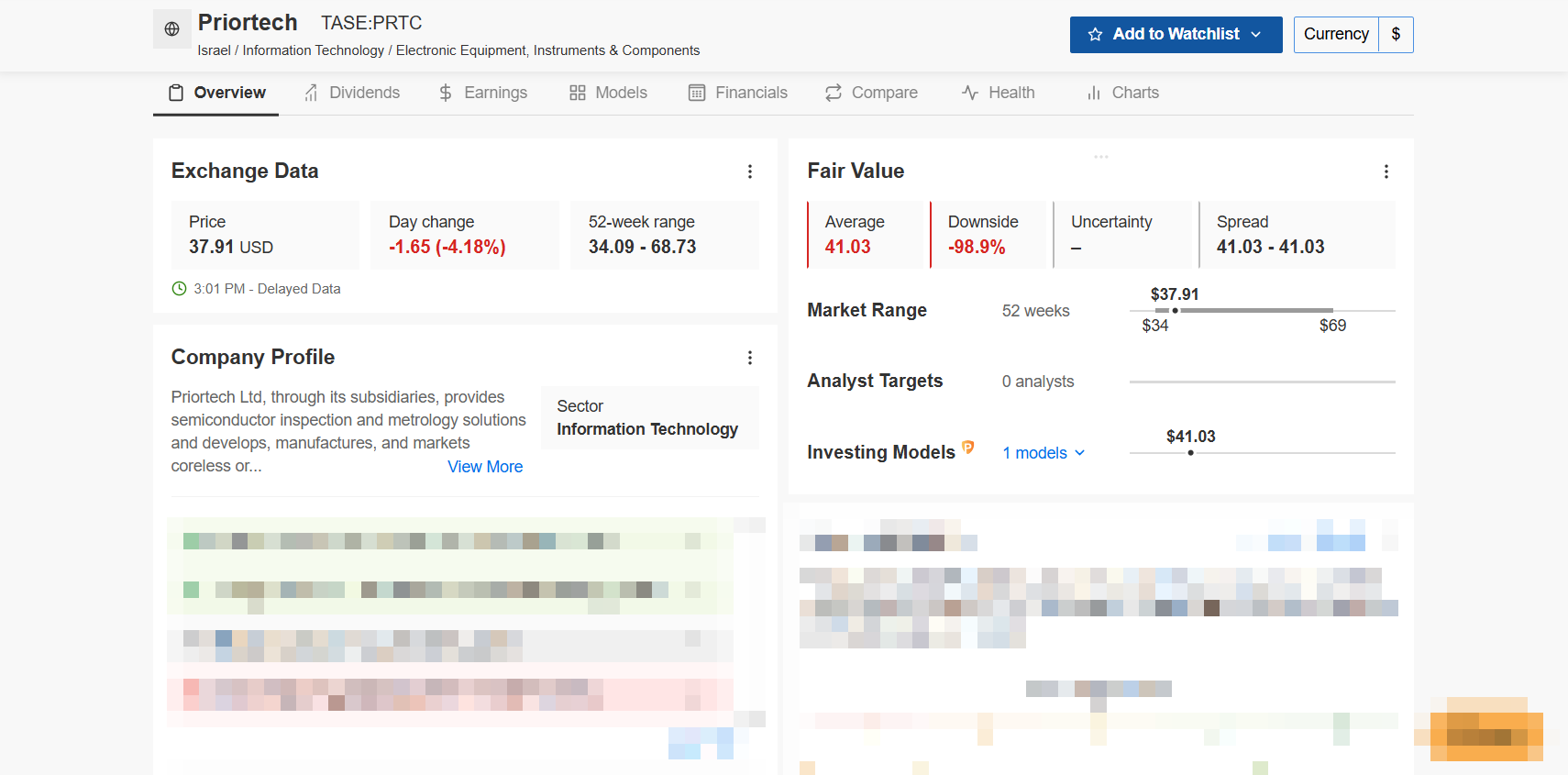Switch to the Financials tab

tap(738, 93)
